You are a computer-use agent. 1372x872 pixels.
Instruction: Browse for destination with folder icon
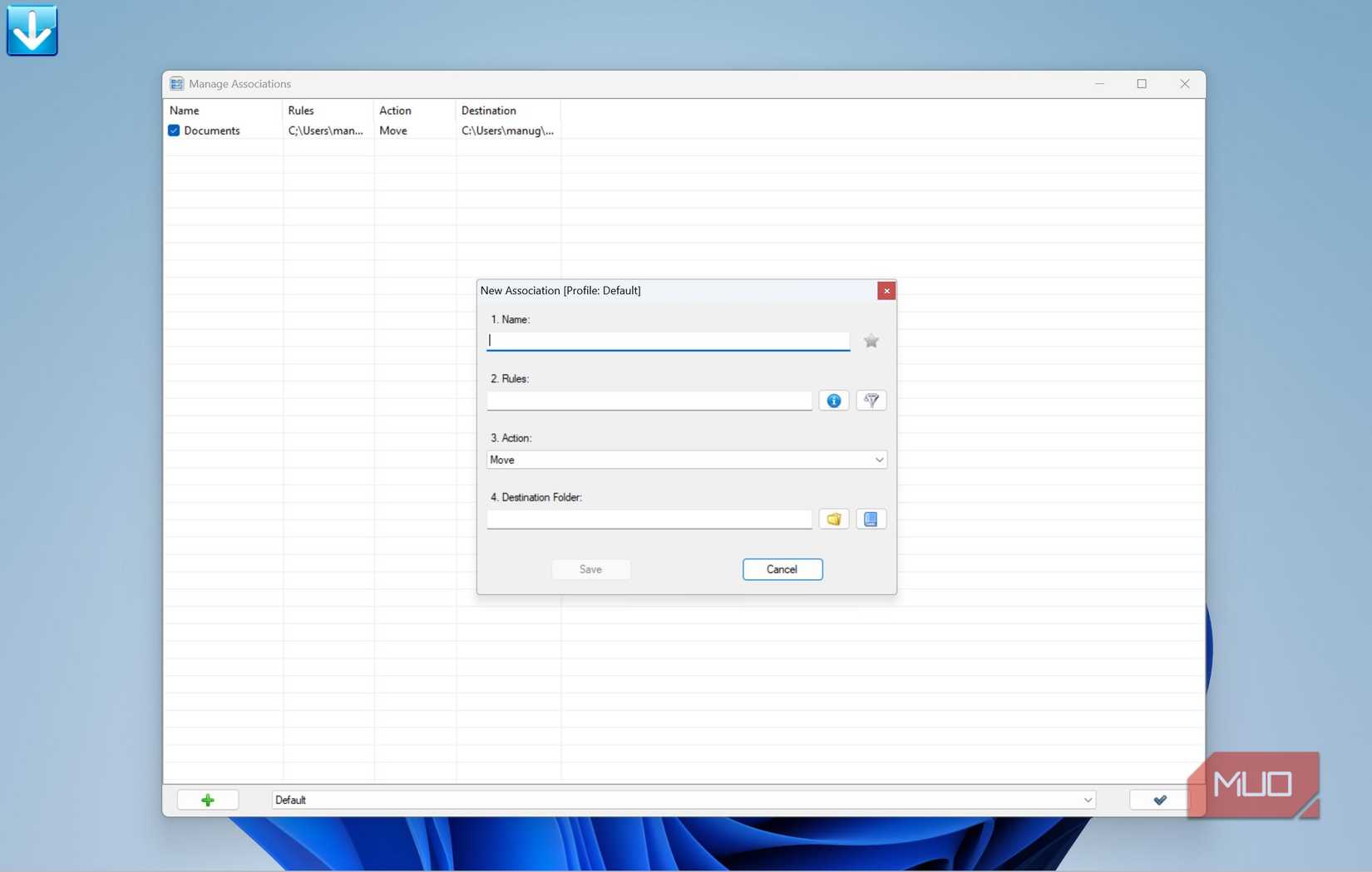[833, 520]
